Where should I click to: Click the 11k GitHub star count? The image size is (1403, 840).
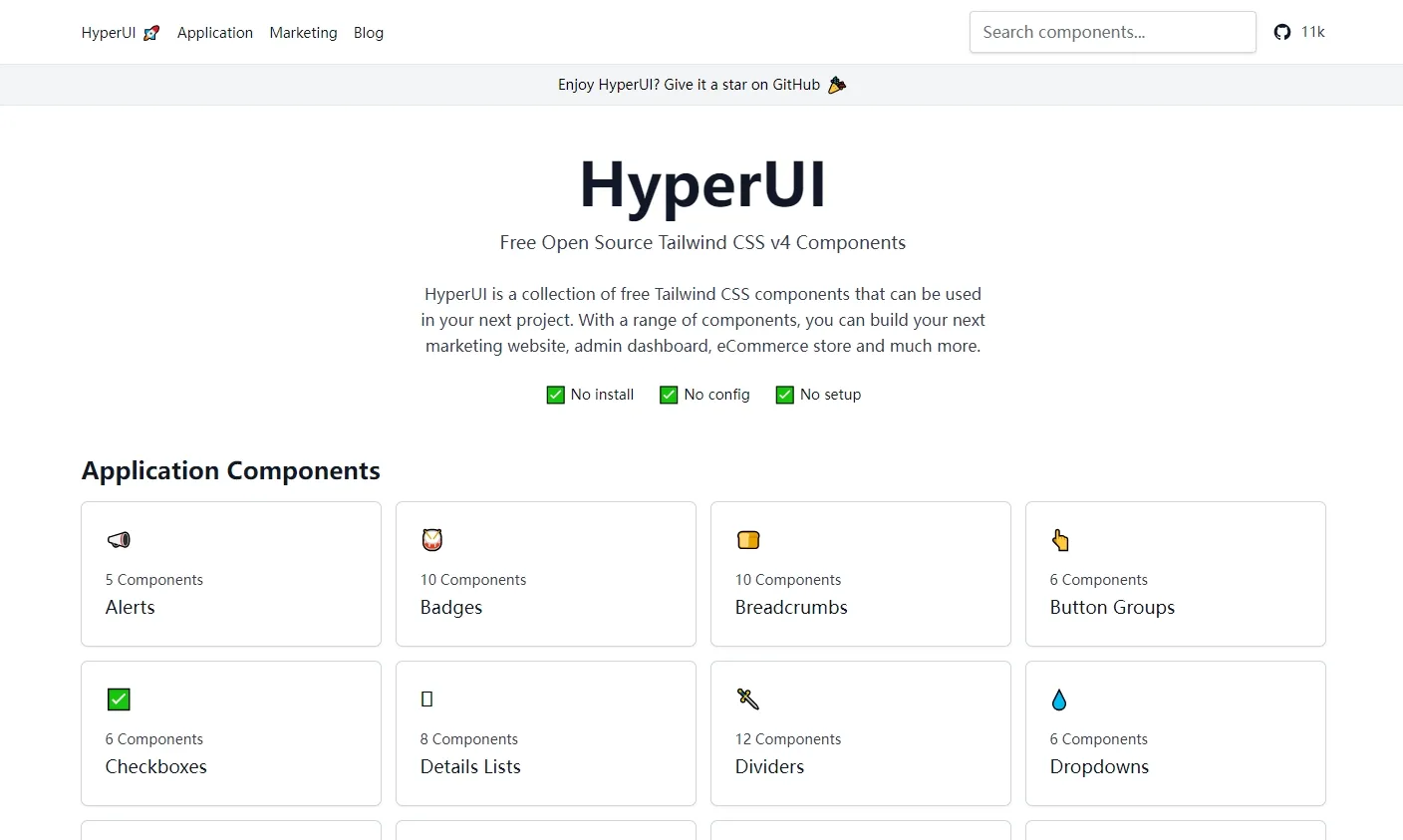click(x=1312, y=32)
